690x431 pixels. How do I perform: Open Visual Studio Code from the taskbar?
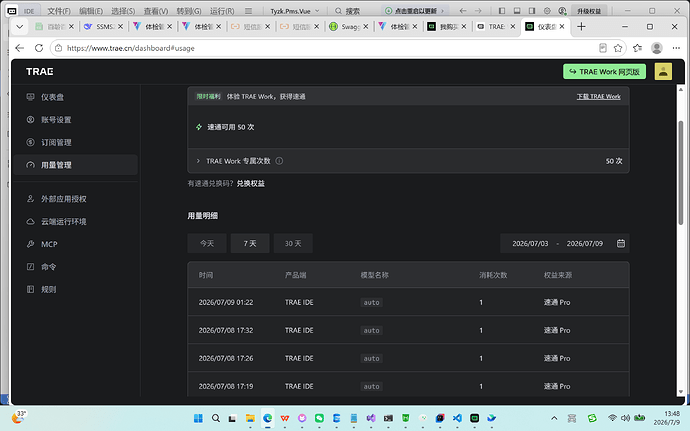[457, 418]
